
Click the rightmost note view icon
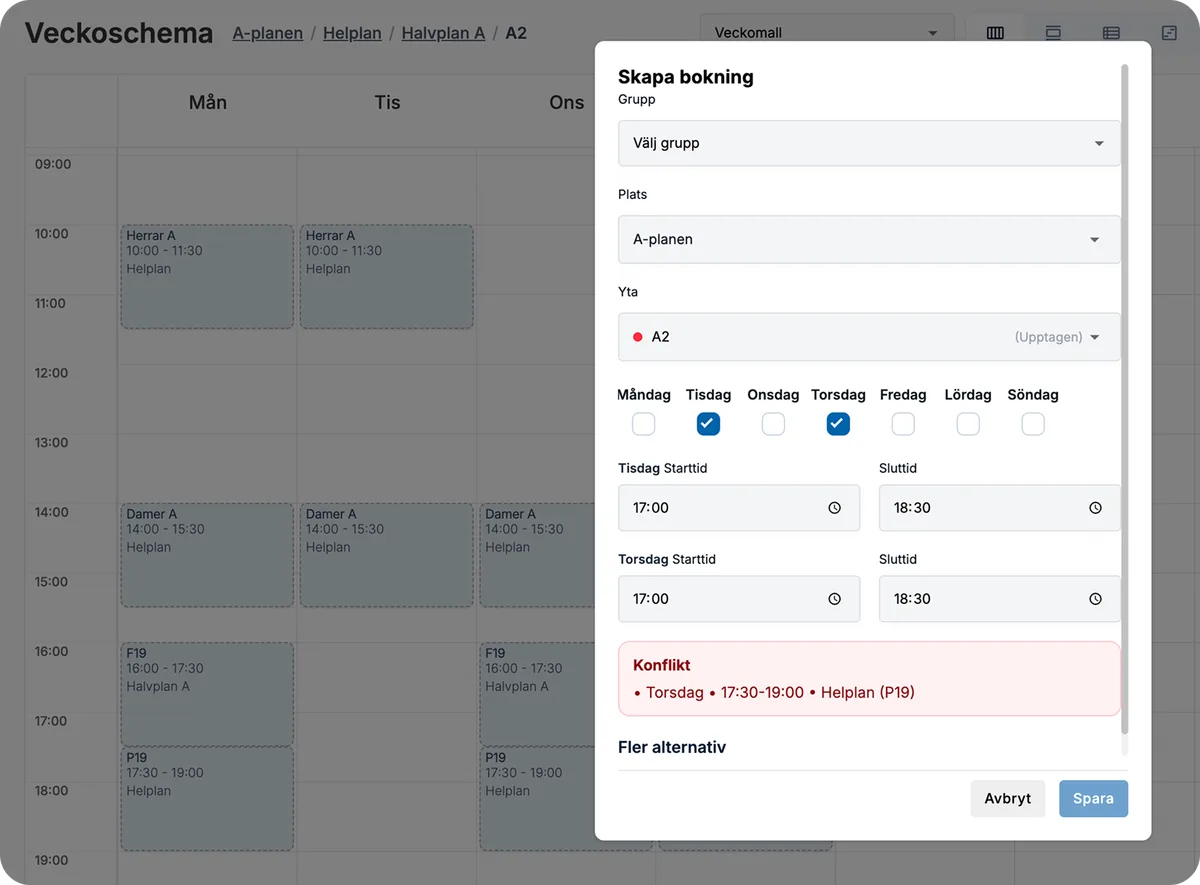coord(1169,33)
